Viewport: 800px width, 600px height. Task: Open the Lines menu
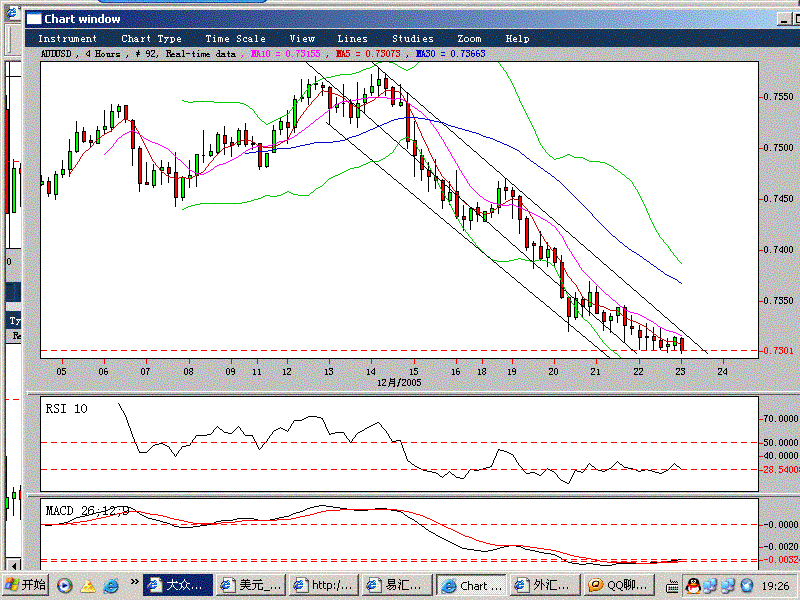[352, 39]
